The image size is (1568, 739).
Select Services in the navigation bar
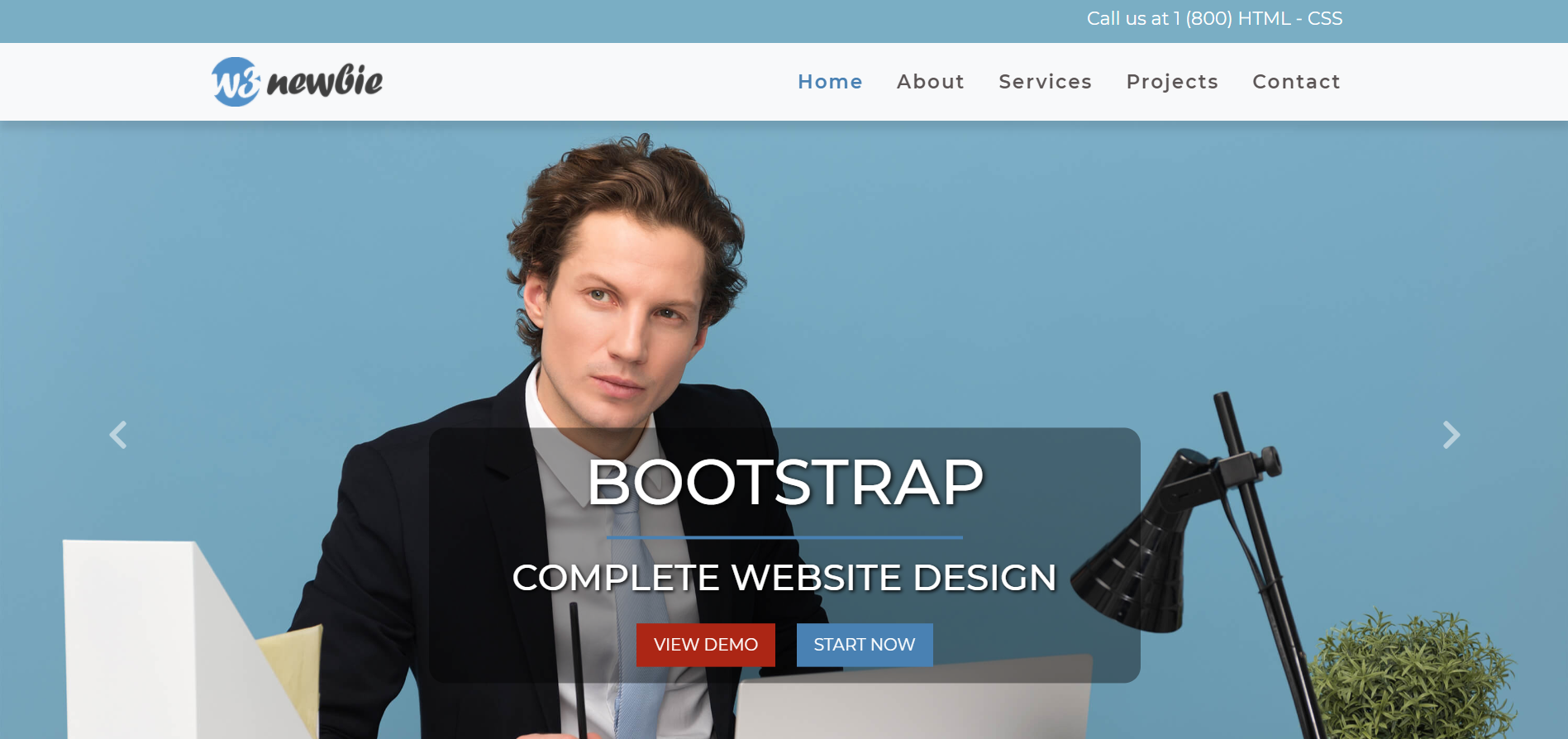tap(1045, 82)
